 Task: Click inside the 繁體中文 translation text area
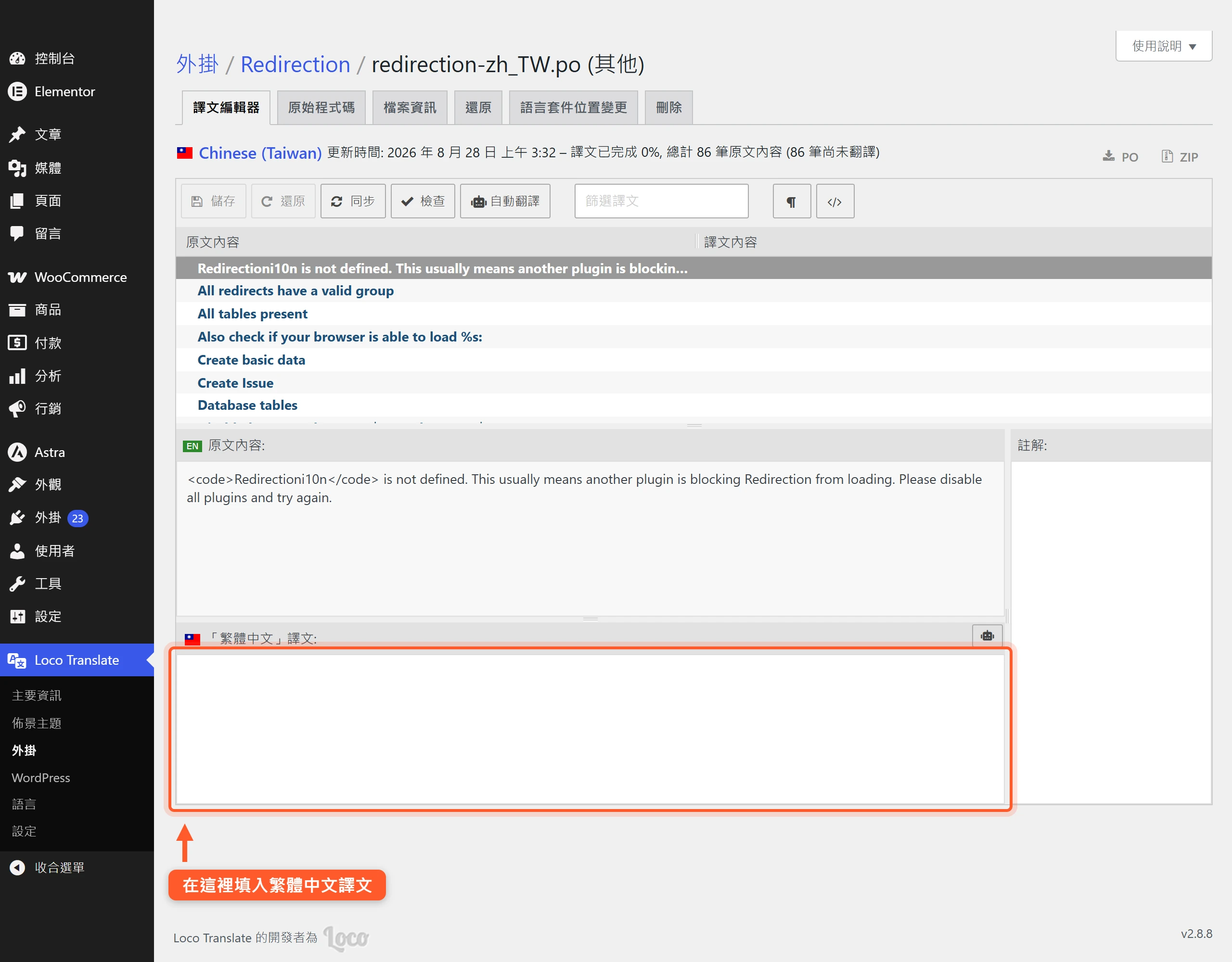(x=590, y=729)
